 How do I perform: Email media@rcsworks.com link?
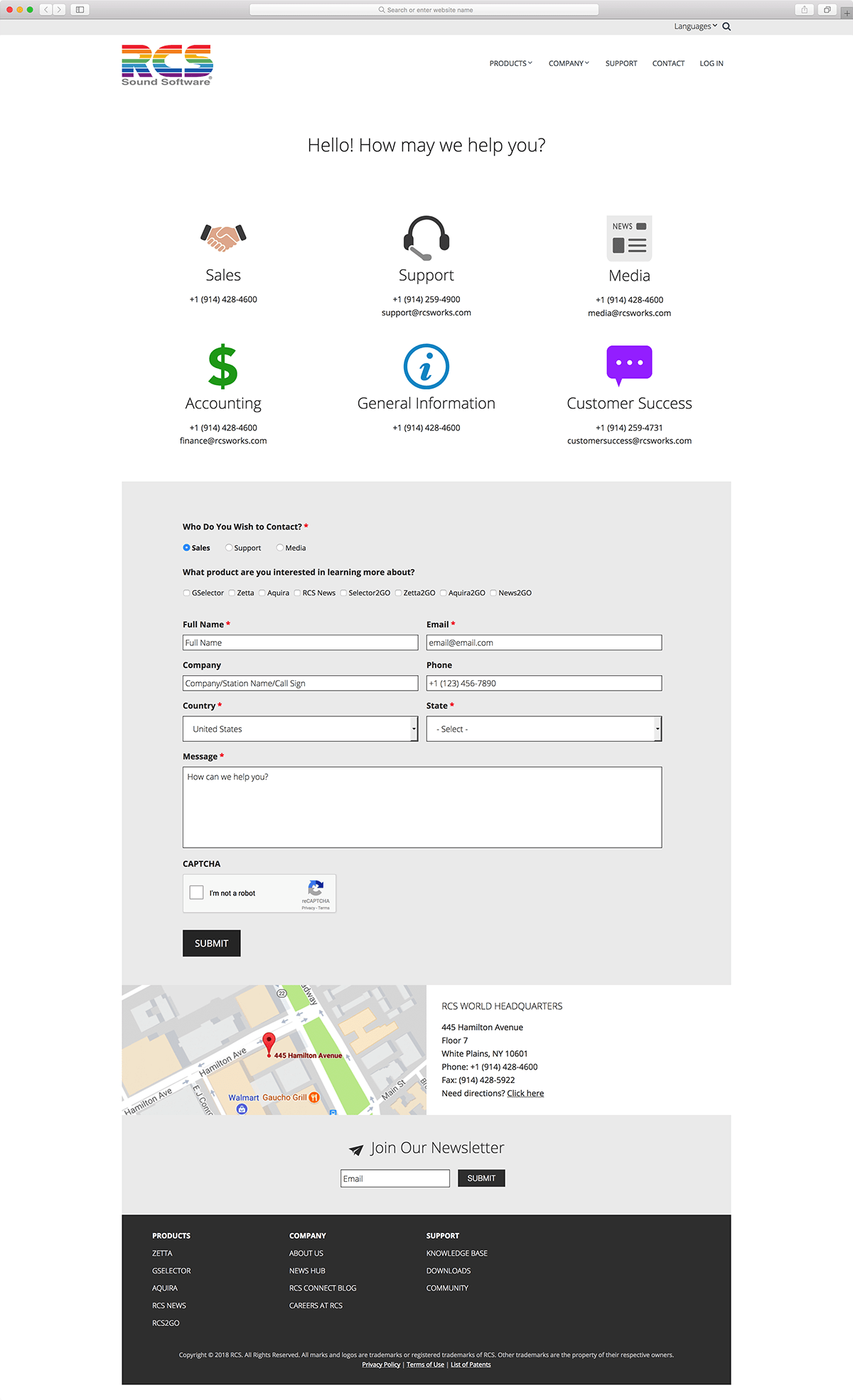click(629, 313)
